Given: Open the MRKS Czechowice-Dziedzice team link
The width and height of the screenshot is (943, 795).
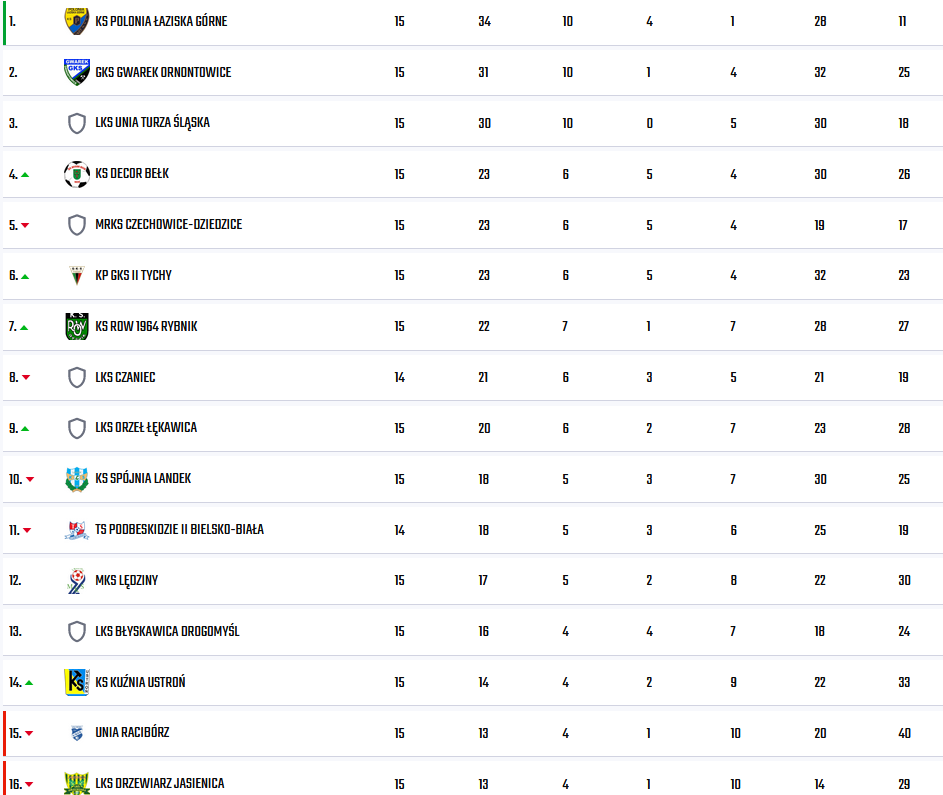Looking at the screenshot, I should click(168, 224).
